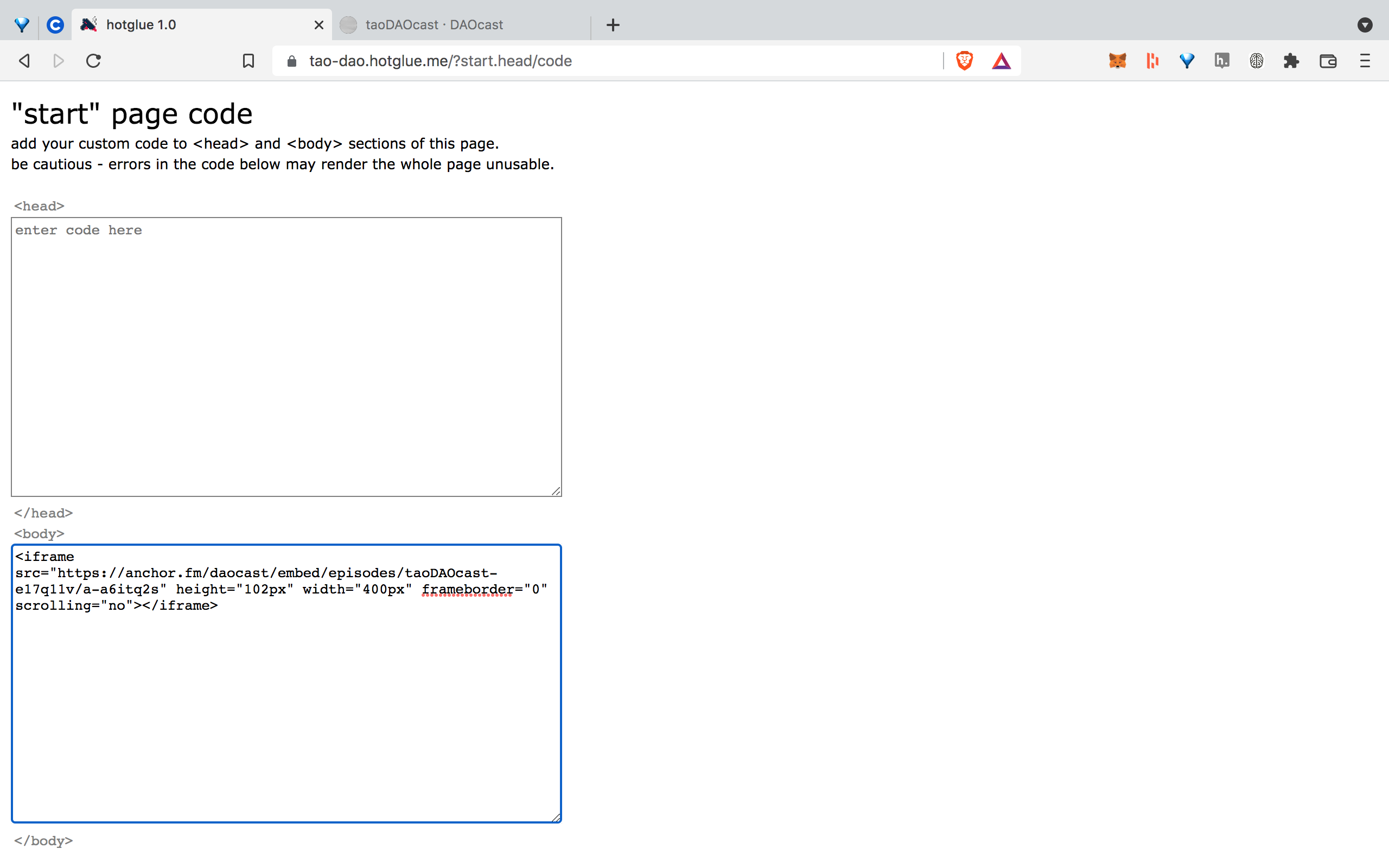Go back to the previous page
This screenshot has width=1389, height=868.
click(24, 61)
